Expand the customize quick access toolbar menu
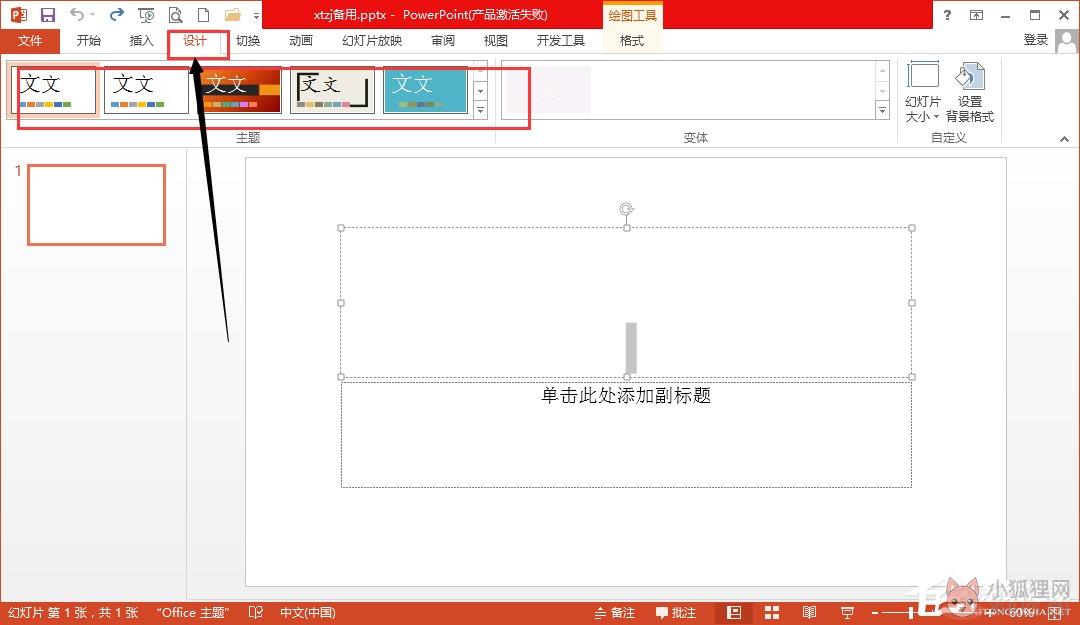The width and height of the screenshot is (1080, 625). pyautogui.click(x=256, y=15)
